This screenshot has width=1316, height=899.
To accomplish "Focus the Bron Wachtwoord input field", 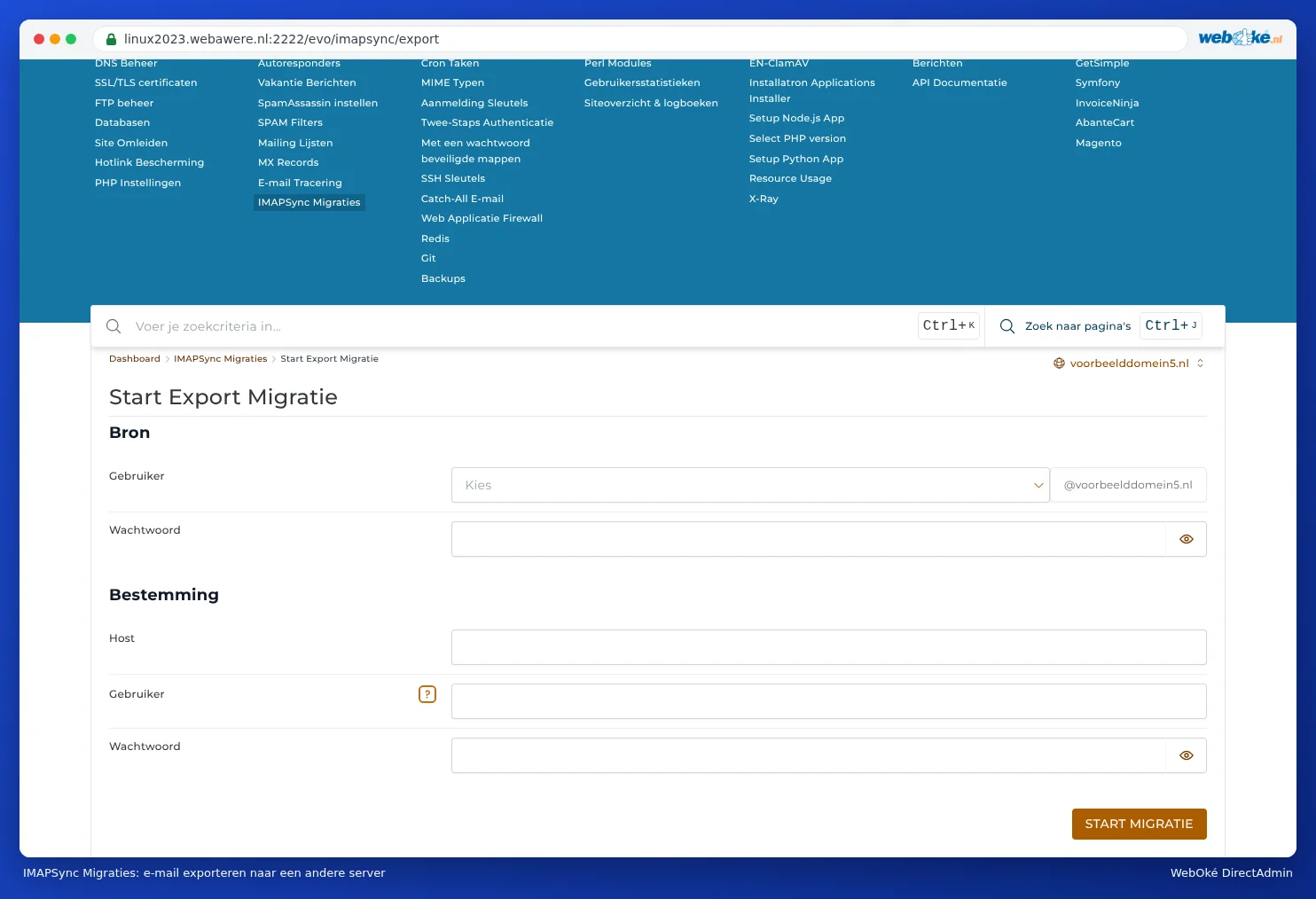I will click(x=808, y=539).
